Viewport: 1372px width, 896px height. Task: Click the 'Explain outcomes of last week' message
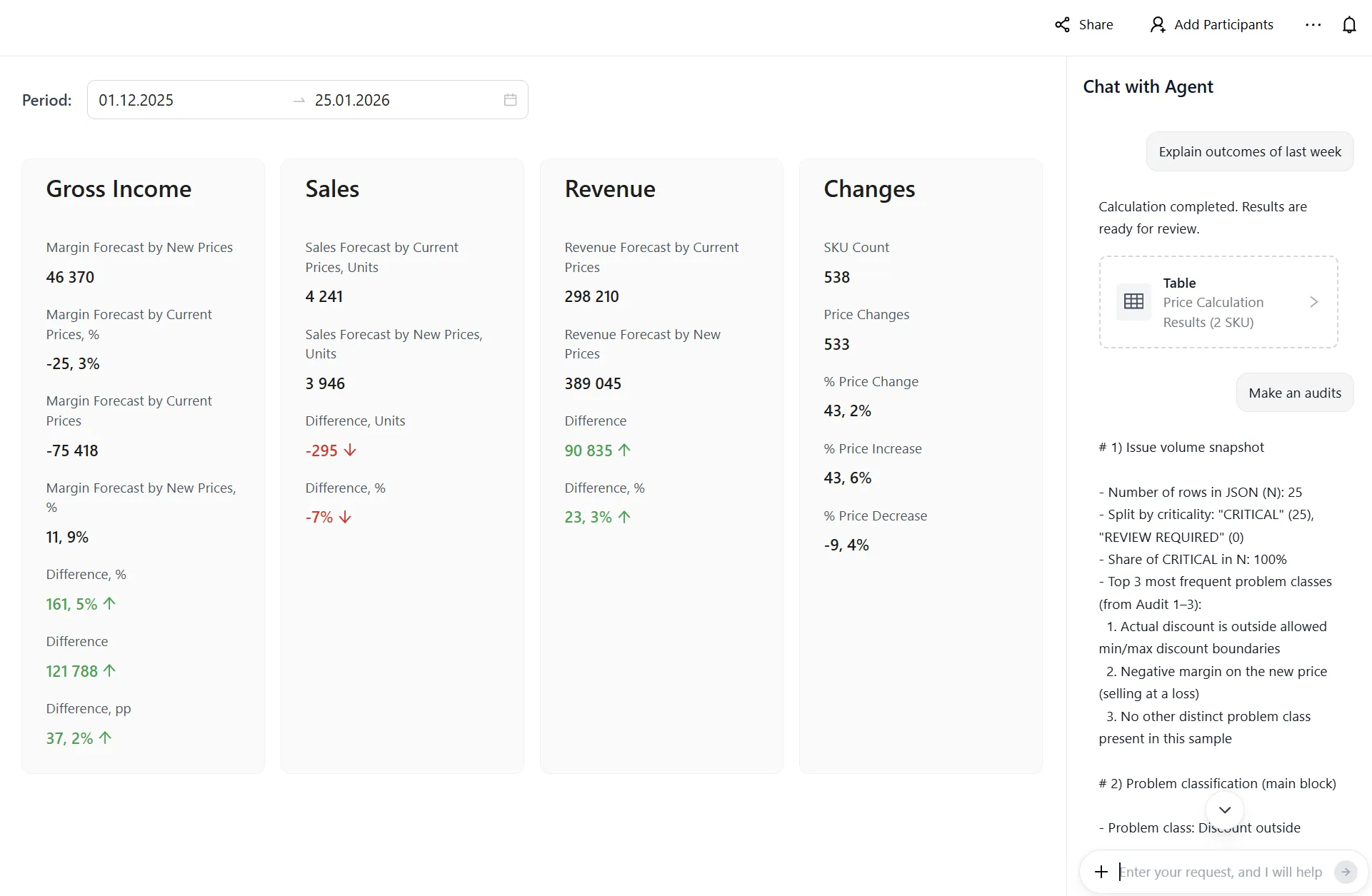[1249, 152]
